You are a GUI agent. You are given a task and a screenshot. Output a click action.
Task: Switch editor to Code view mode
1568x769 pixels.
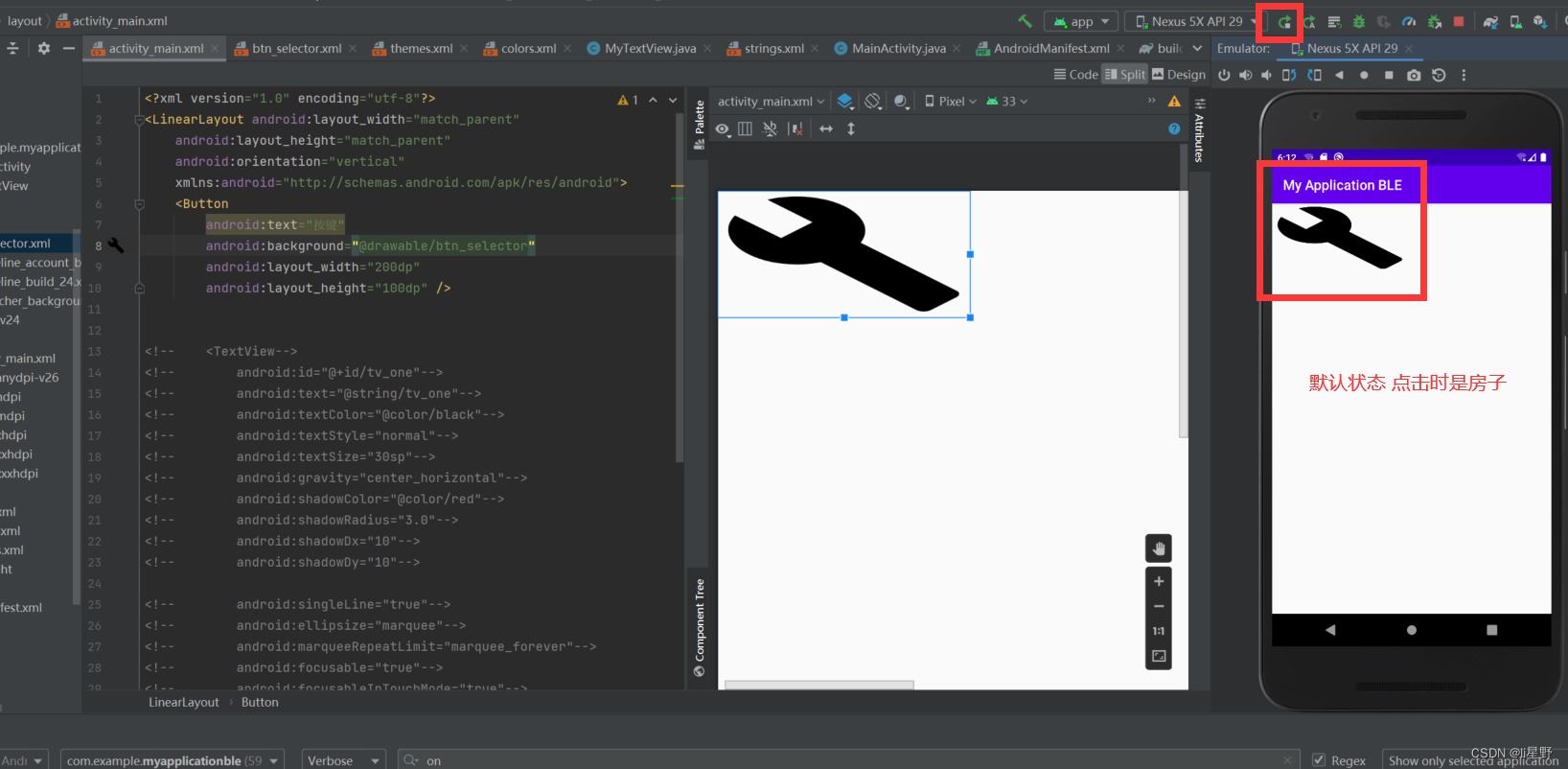[1076, 75]
